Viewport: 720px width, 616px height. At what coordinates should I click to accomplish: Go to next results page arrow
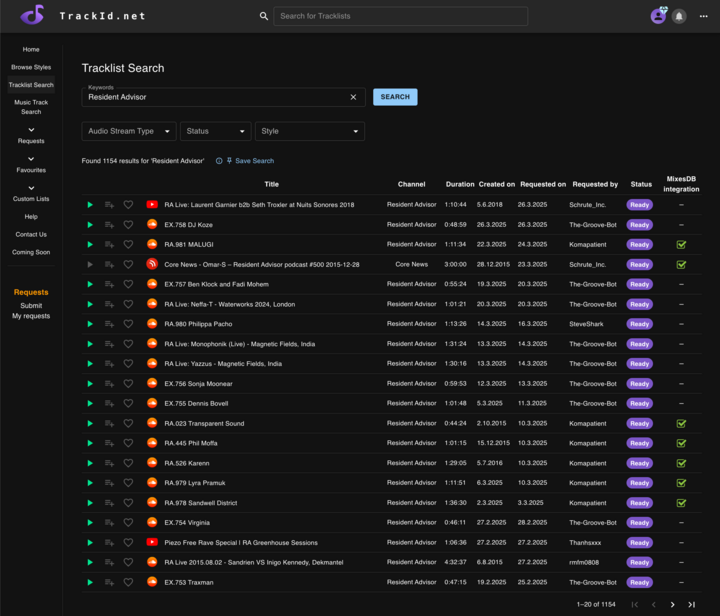click(672, 605)
